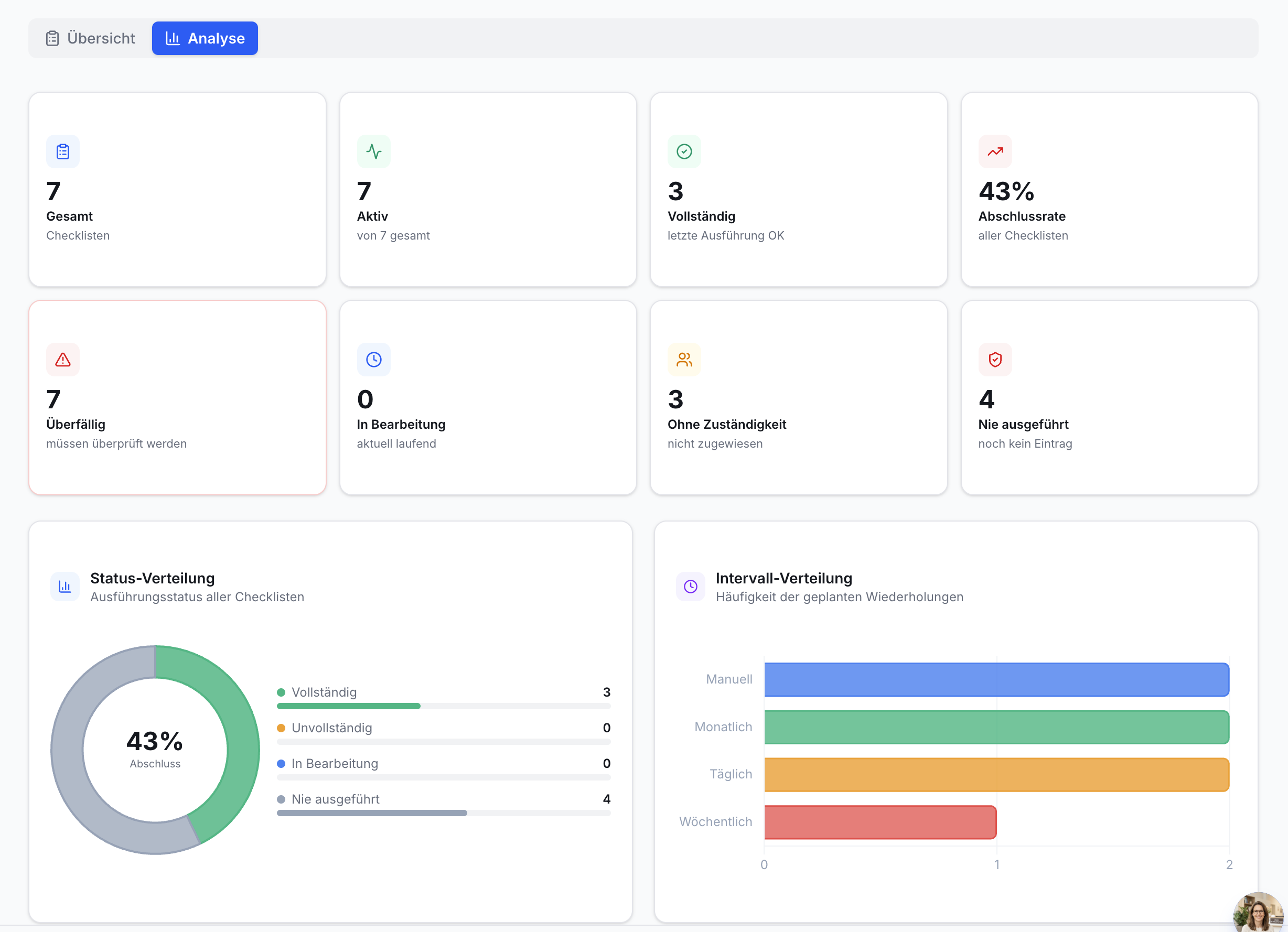Click the 43% Abschlussrate value
This screenshot has height=932, width=1288.
click(x=1006, y=192)
